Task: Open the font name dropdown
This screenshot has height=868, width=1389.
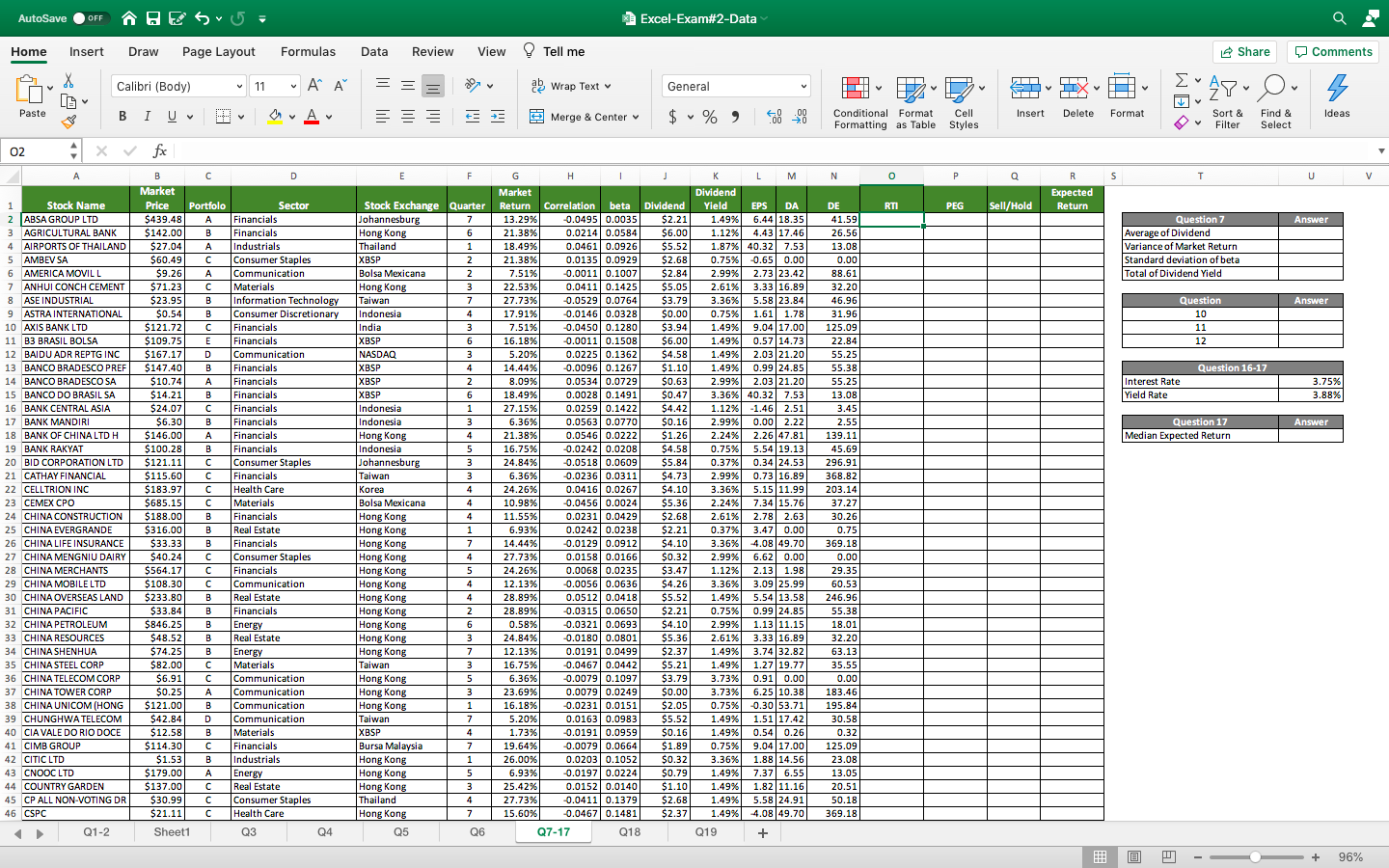Action: tap(239, 87)
